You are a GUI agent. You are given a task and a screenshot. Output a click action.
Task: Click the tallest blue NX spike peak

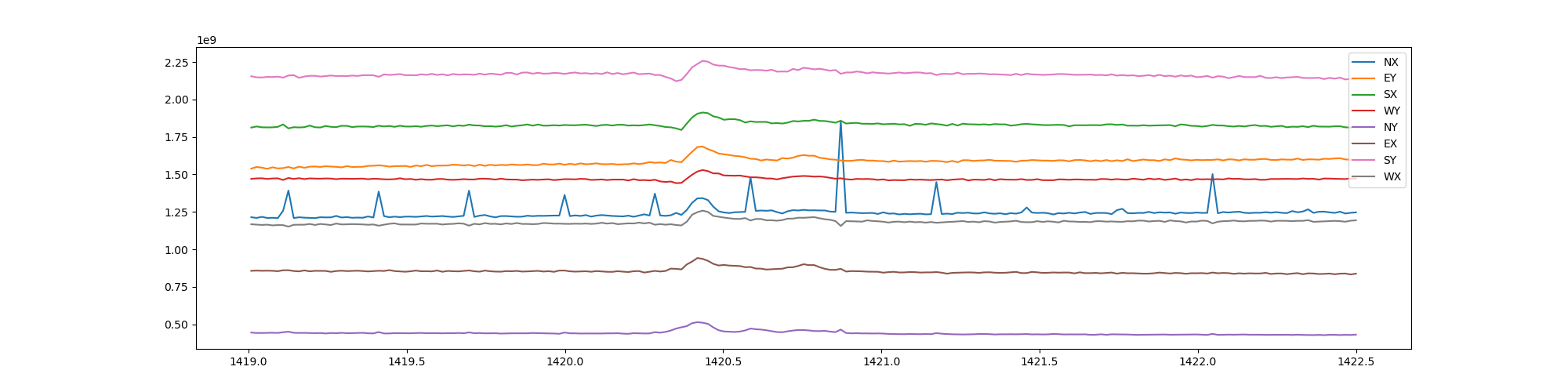coord(840,122)
